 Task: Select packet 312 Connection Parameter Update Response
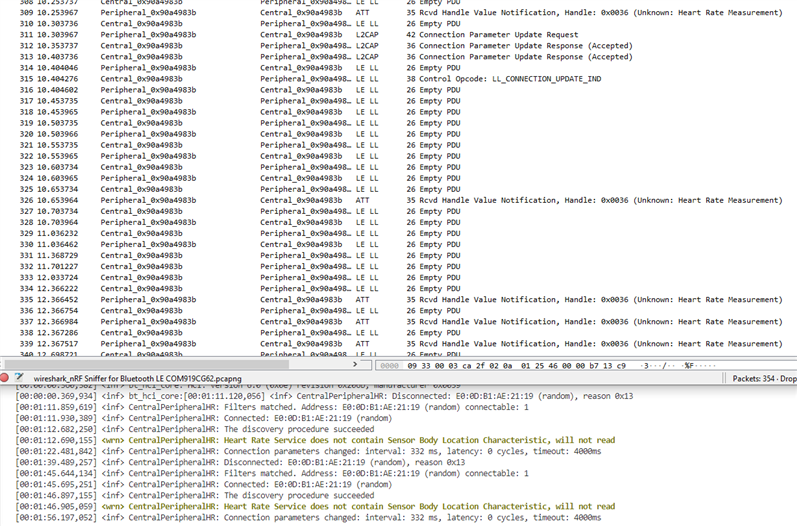pyautogui.click(x=300, y=45)
